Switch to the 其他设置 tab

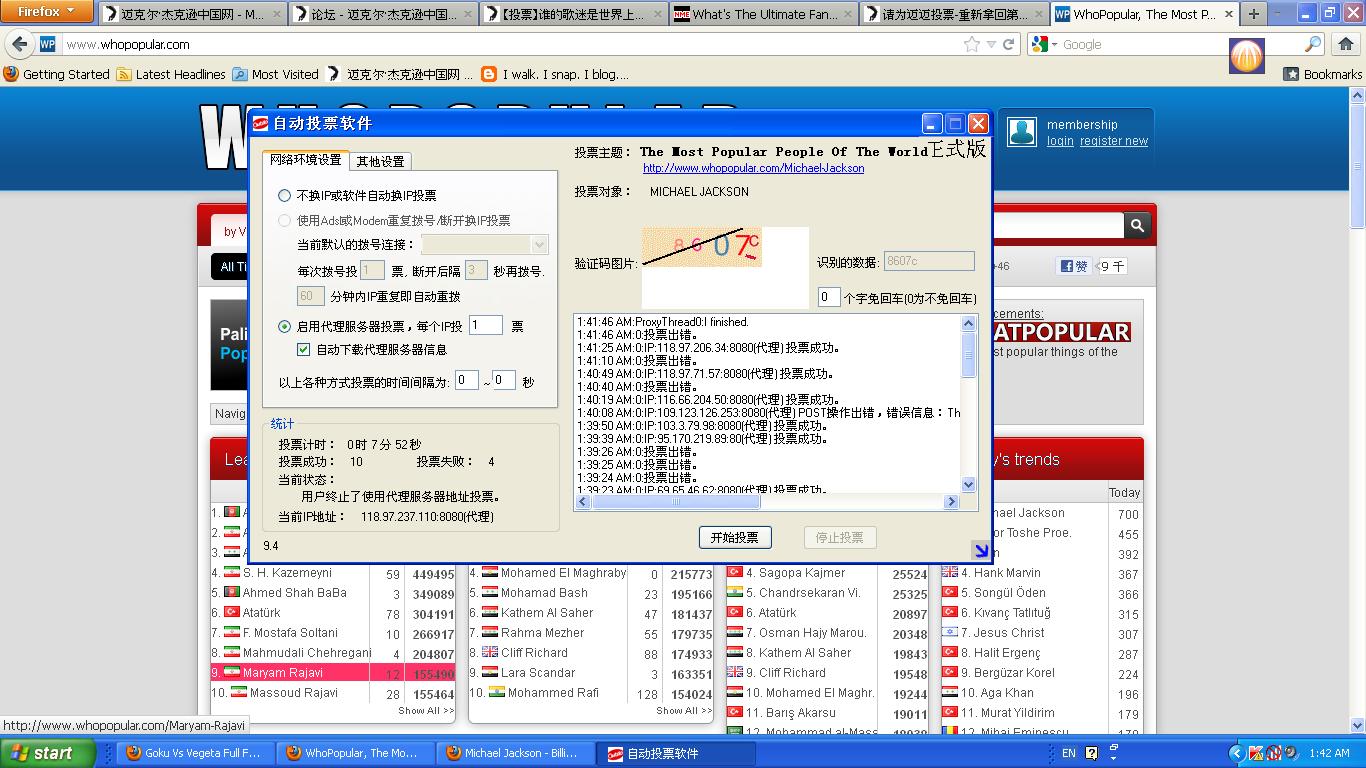(380, 161)
